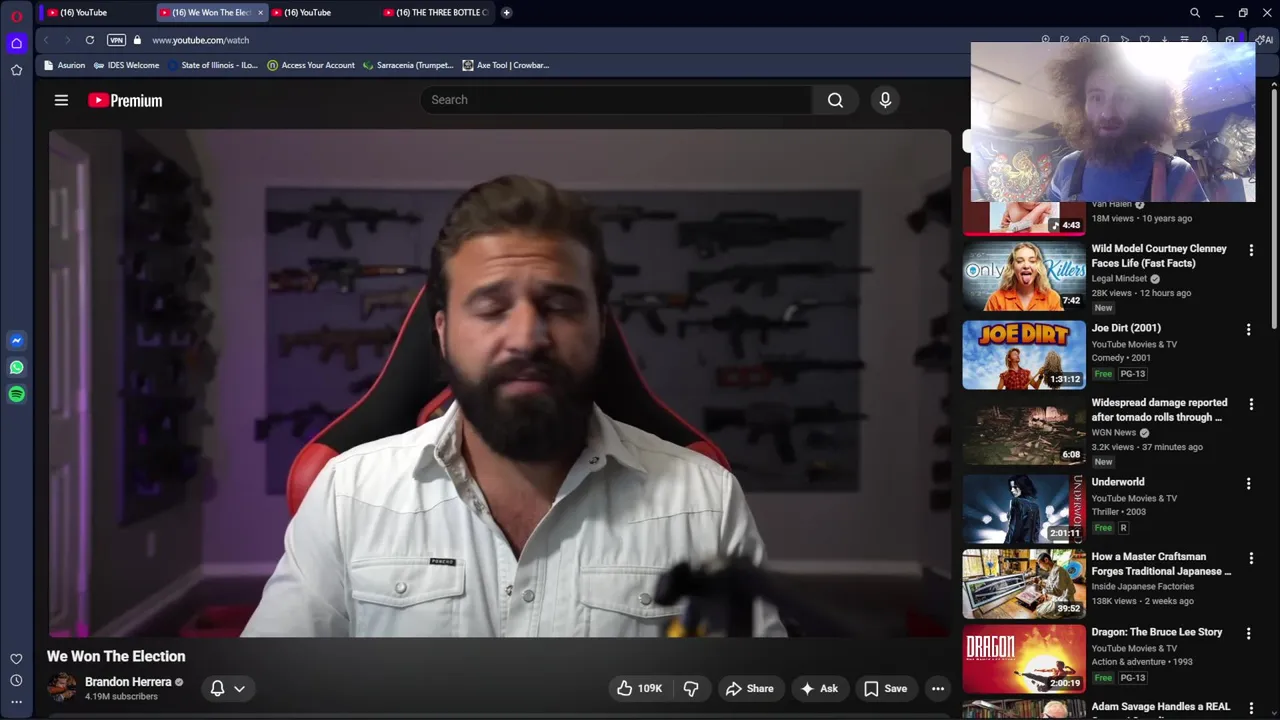This screenshot has width=1280, height=720.
Task: Open the Van Halen video thumbnail
Action: tap(1023, 218)
